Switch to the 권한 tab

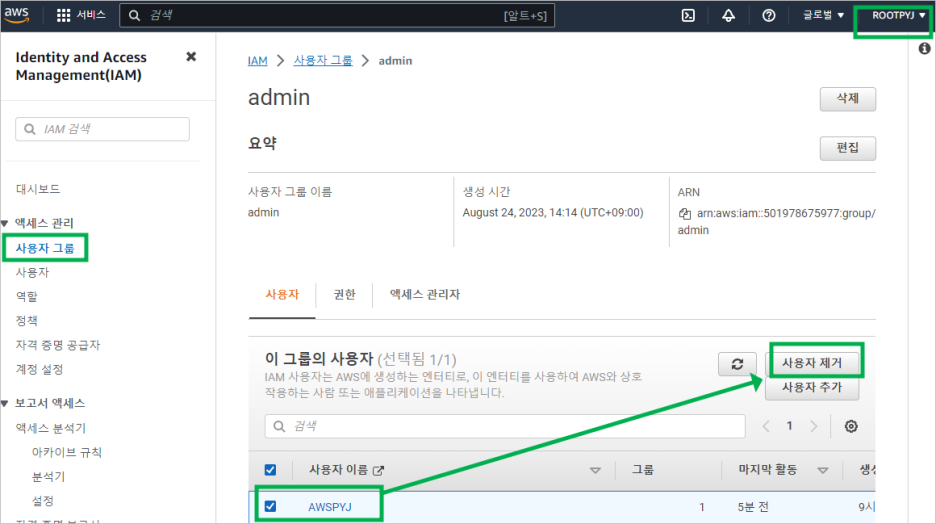tap(344, 294)
